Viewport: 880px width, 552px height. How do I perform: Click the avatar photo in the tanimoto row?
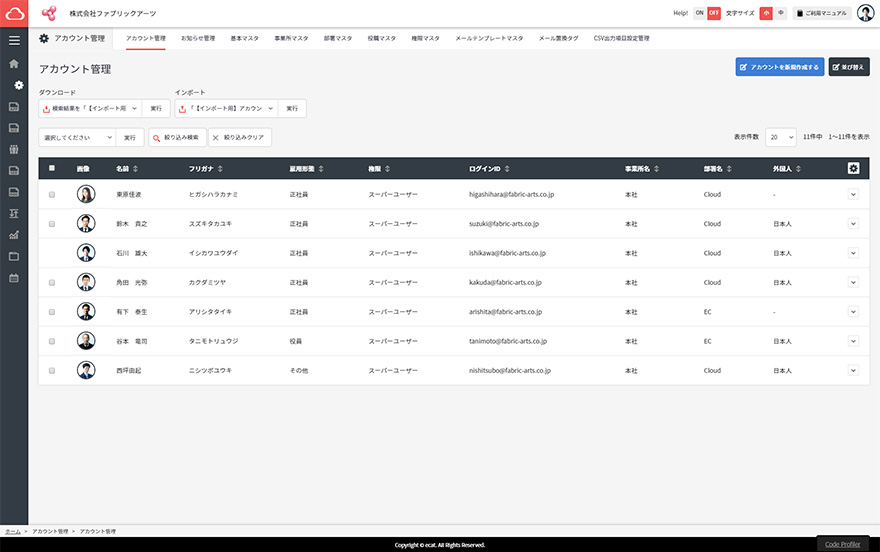[86, 341]
